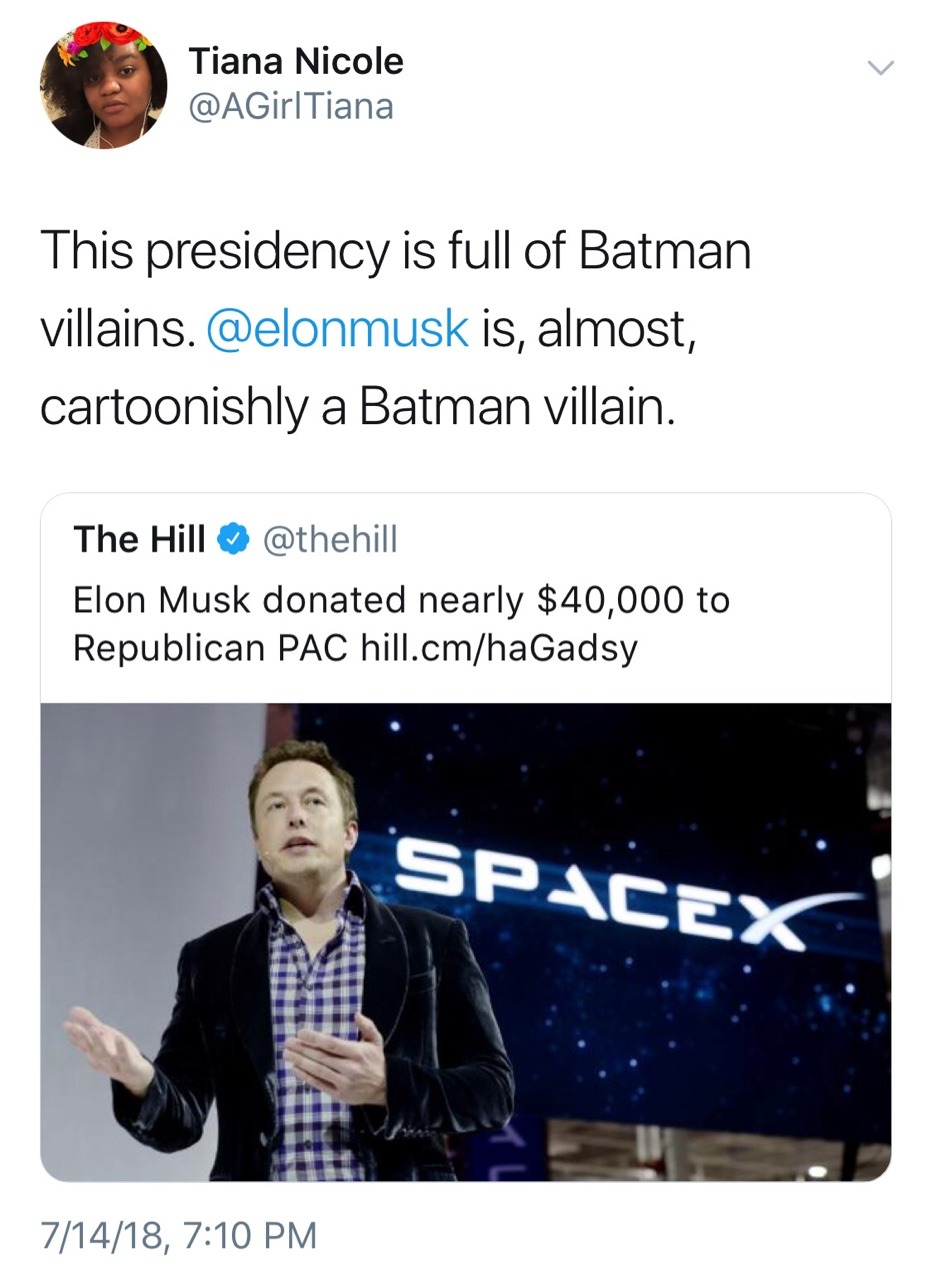This screenshot has height=1280, width=932.
Task: Tap the "Elon Musk donated nearly $40,000" headline
Action: pos(401,600)
